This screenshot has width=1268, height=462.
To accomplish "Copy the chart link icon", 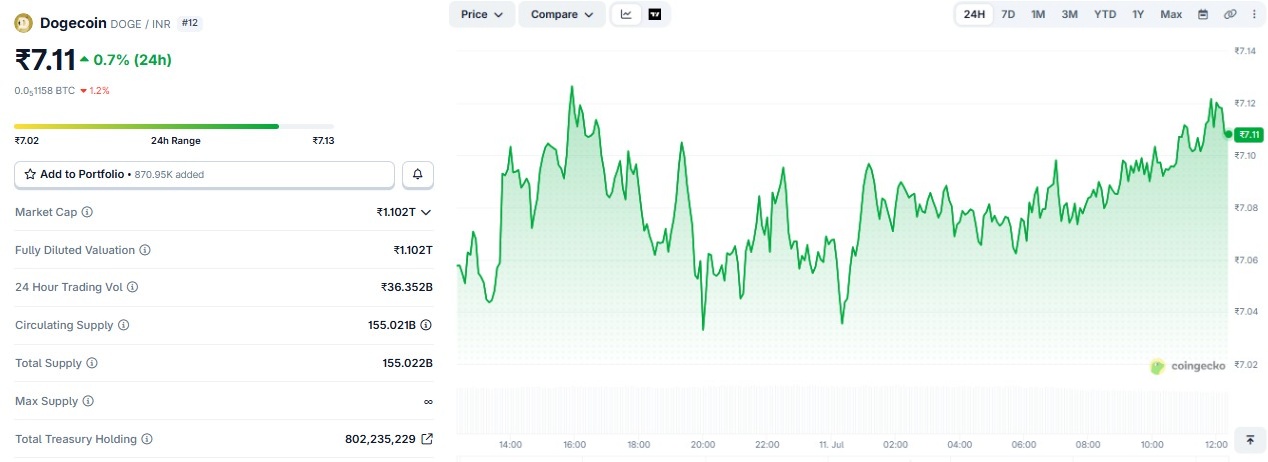I will [1230, 14].
